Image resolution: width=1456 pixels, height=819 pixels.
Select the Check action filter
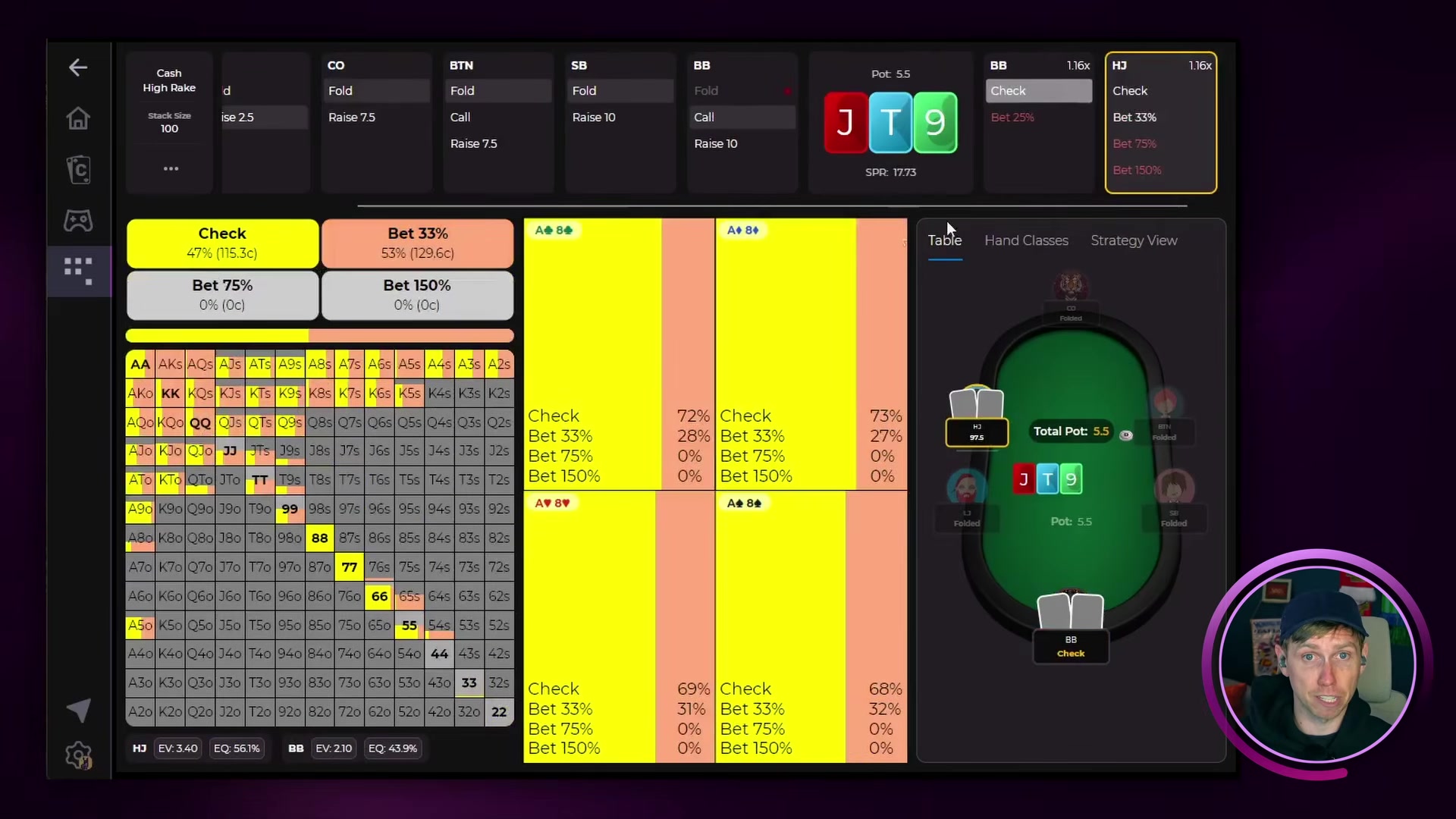[x=222, y=243]
